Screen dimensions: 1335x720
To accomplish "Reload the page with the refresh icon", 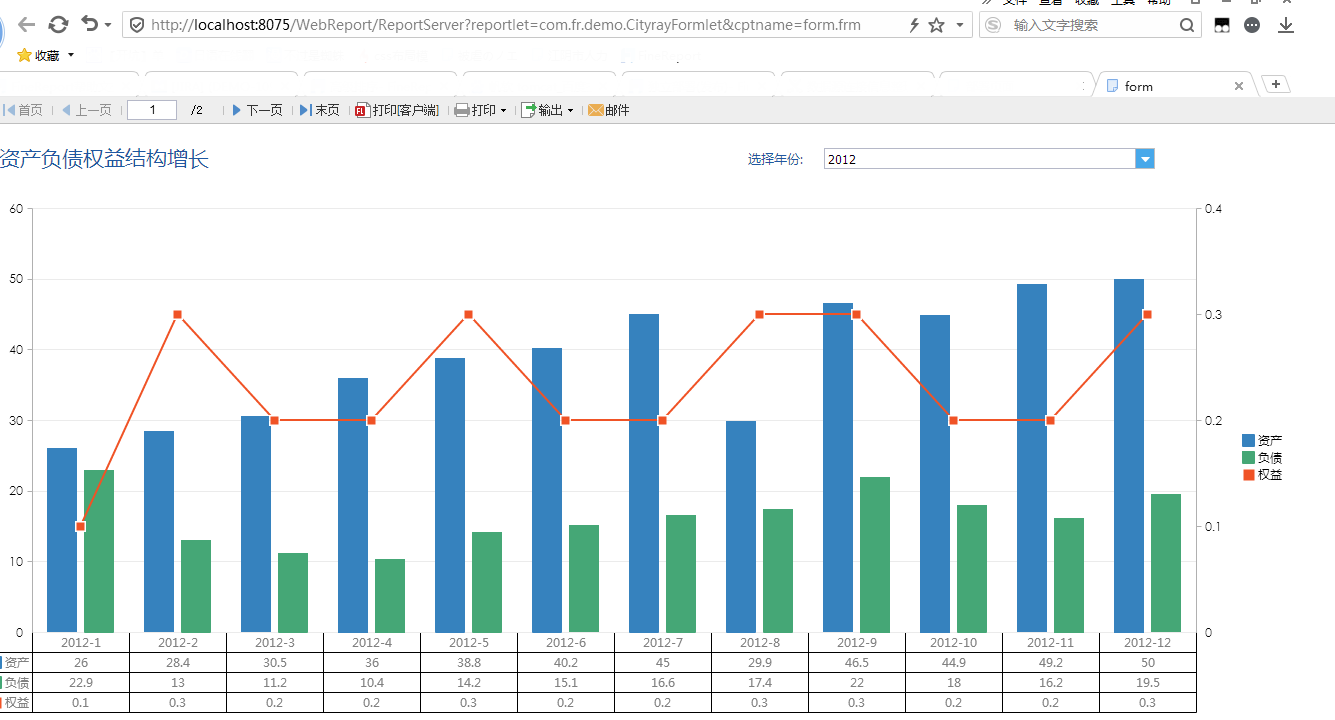I will [x=58, y=25].
